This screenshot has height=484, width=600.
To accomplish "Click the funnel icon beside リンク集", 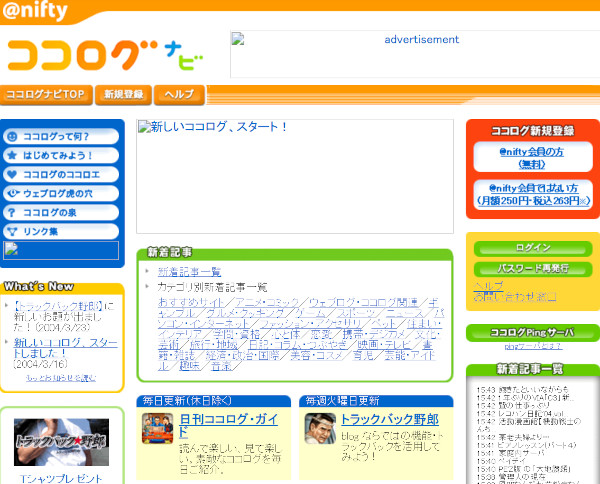I will pos(12,232).
